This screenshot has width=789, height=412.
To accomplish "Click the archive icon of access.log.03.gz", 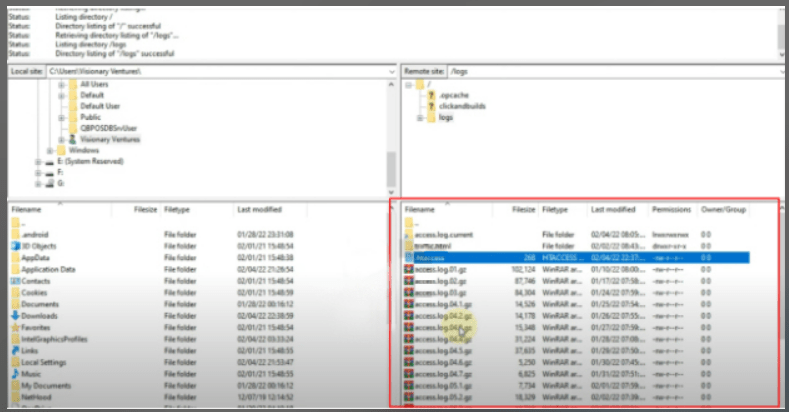I will [x=409, y=292].
